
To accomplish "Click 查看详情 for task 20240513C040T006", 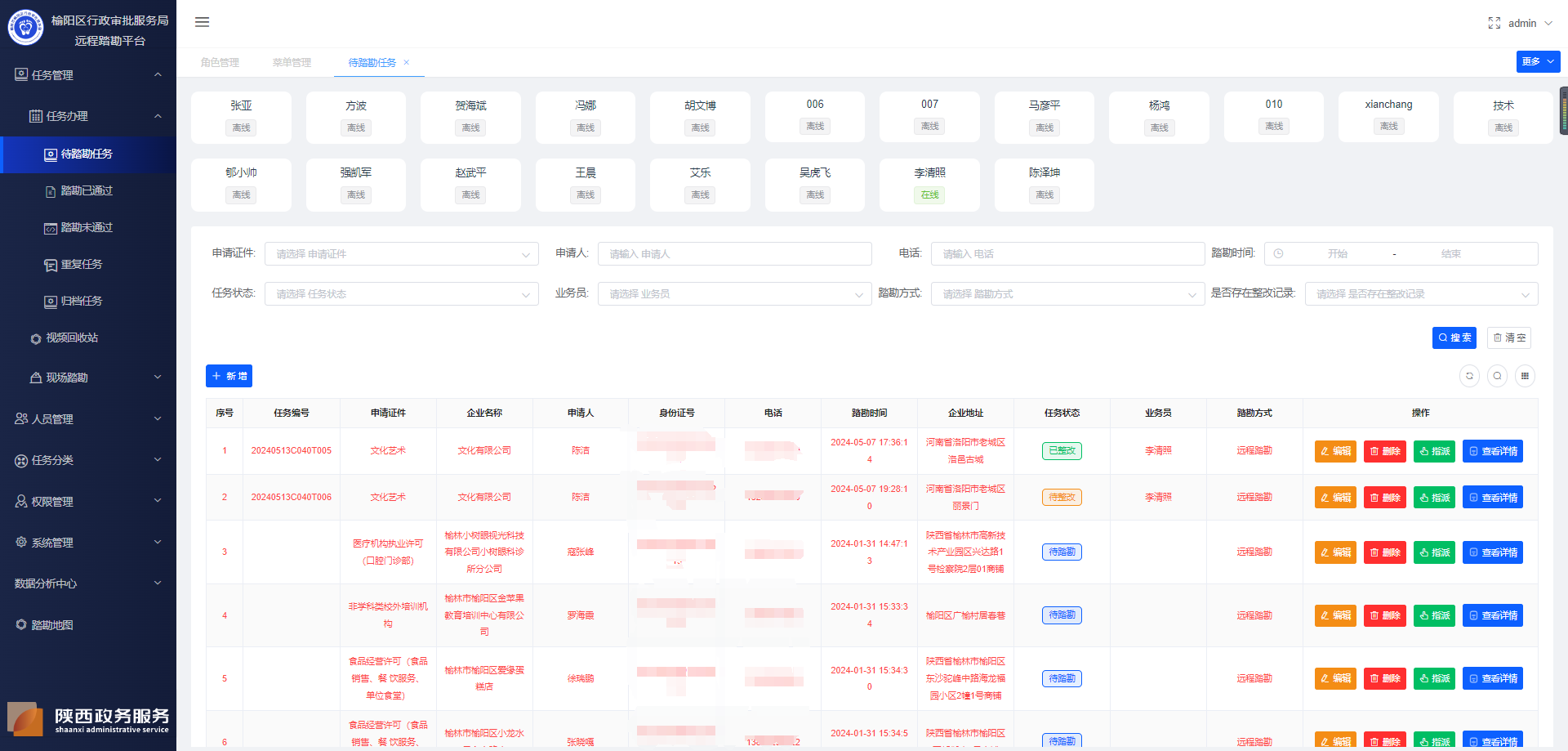I will (x=1493, y=498).
